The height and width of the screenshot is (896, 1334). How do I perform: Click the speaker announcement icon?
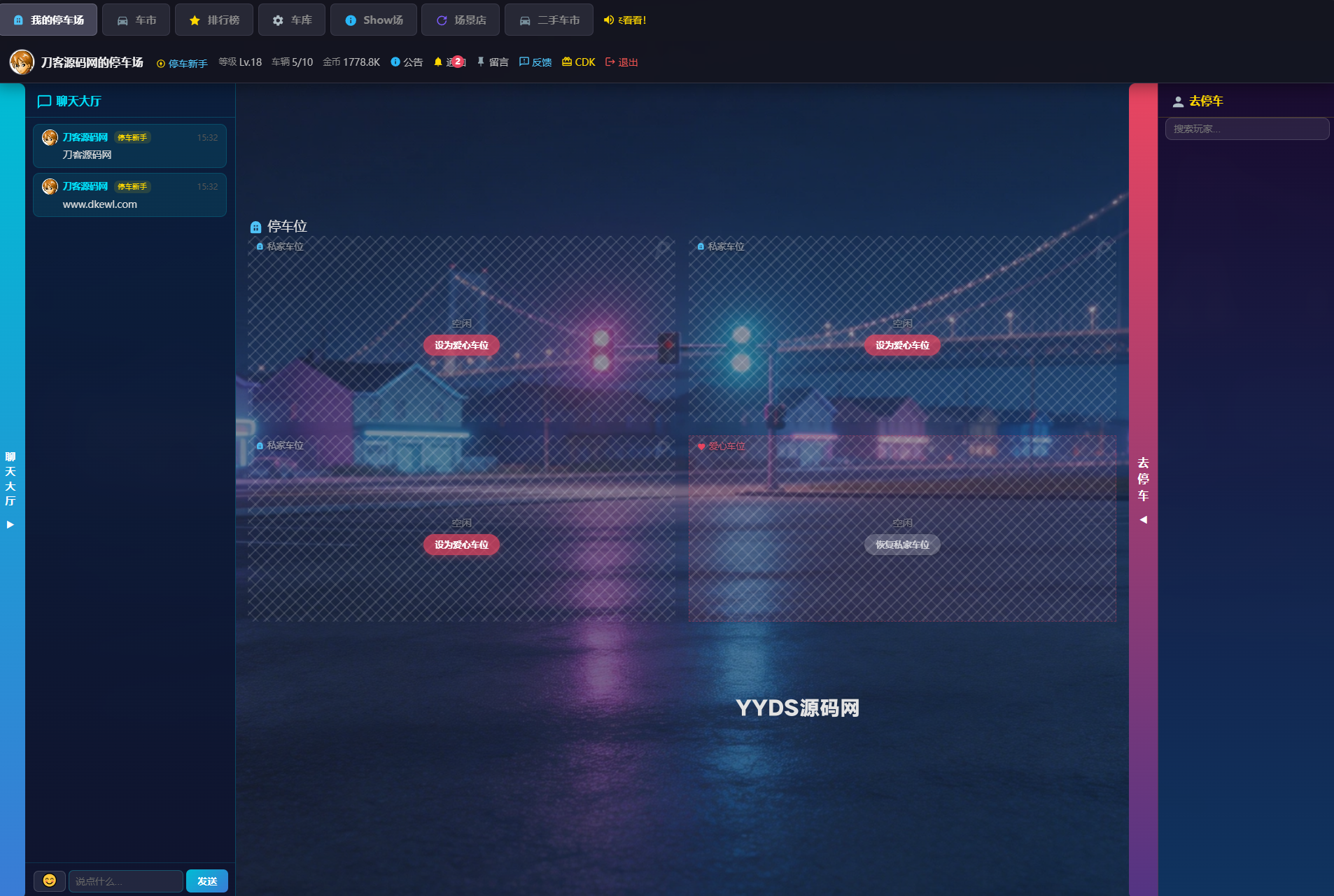[x=609, y=20]
